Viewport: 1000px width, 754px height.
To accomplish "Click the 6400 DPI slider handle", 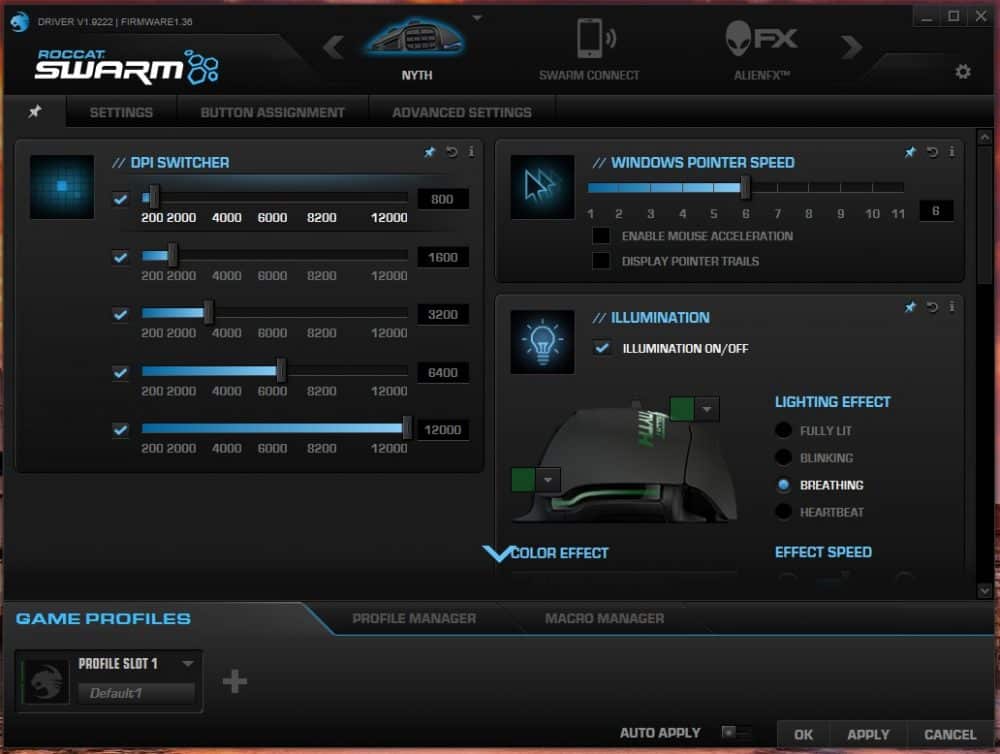I will click(281, 371).
